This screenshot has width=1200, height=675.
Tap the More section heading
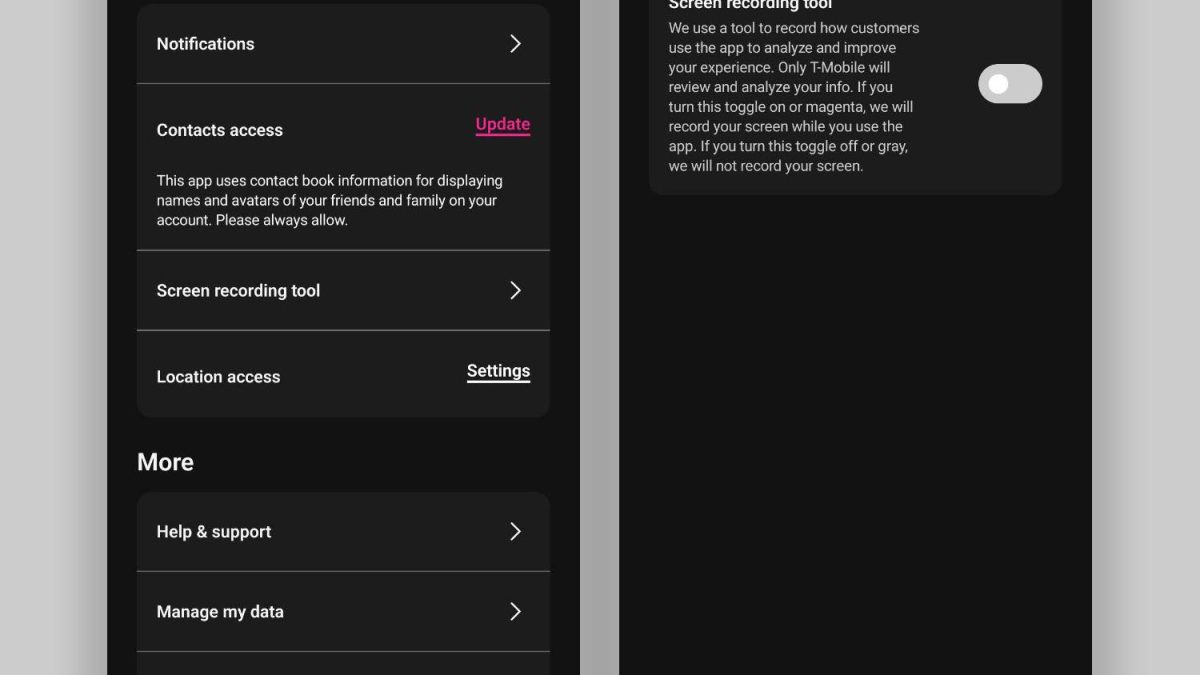pos(165,462)
